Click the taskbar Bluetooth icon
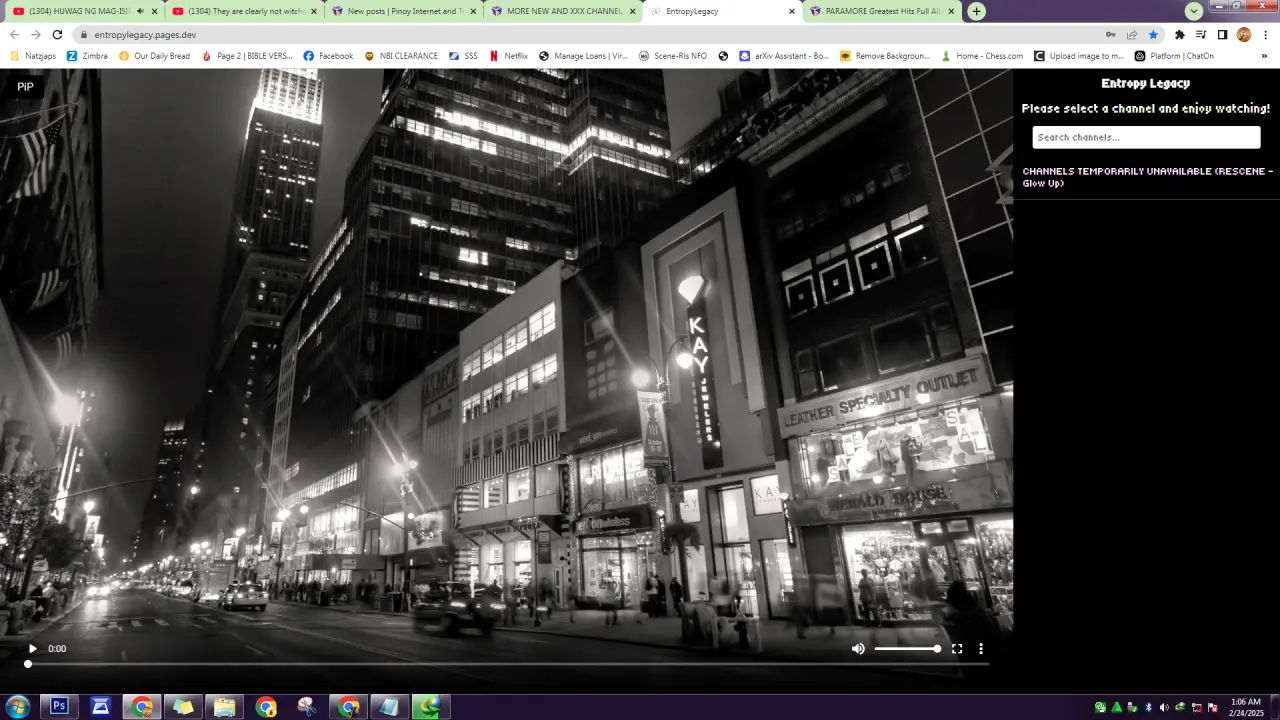The image size is (1280, 720). [x=1148, y=707]
